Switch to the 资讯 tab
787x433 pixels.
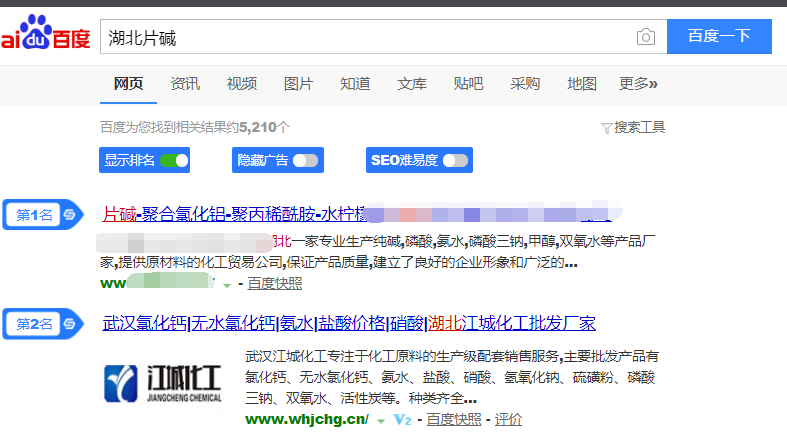tap(185, 83)
